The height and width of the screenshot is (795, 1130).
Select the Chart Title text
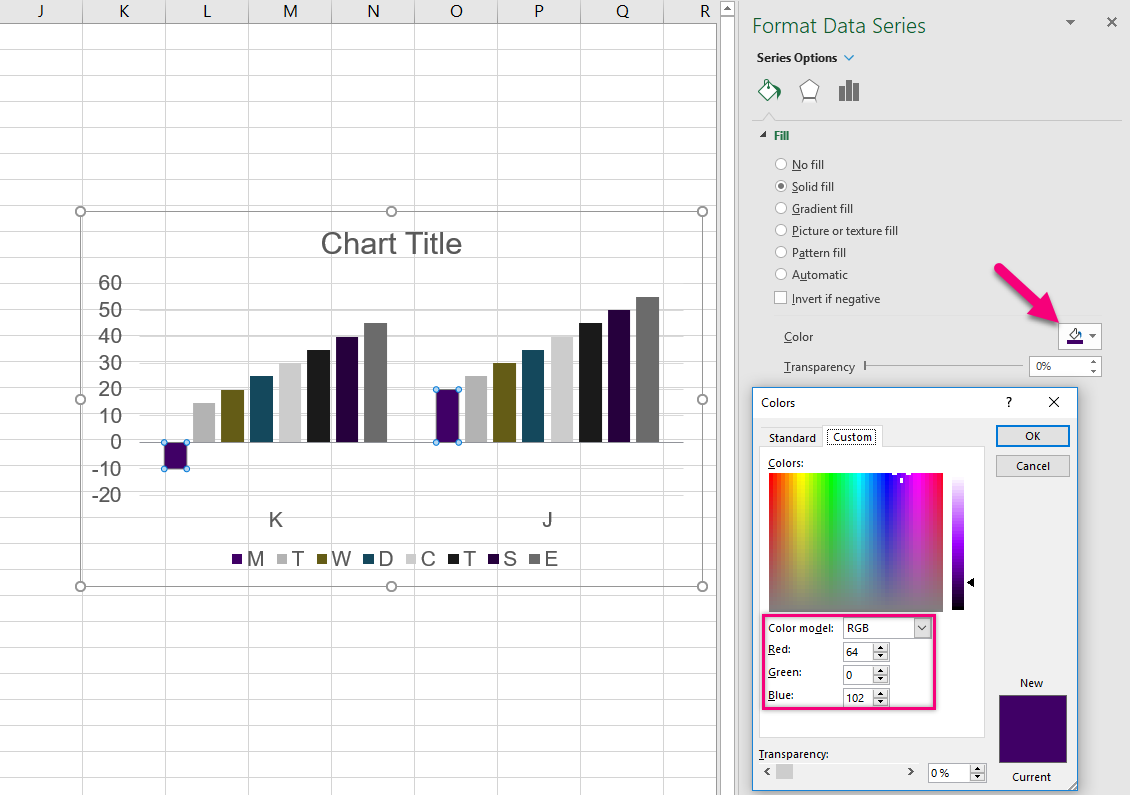[391, 244]
